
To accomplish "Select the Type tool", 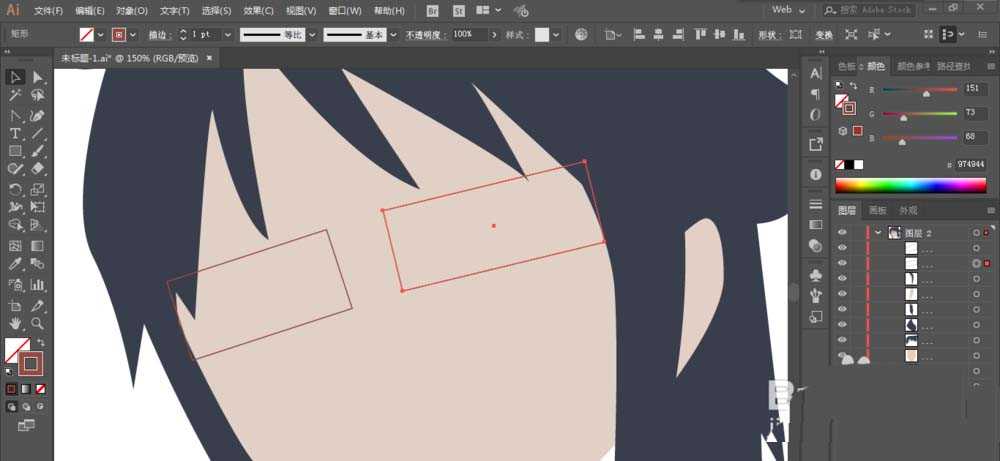I will coord(15,133).
